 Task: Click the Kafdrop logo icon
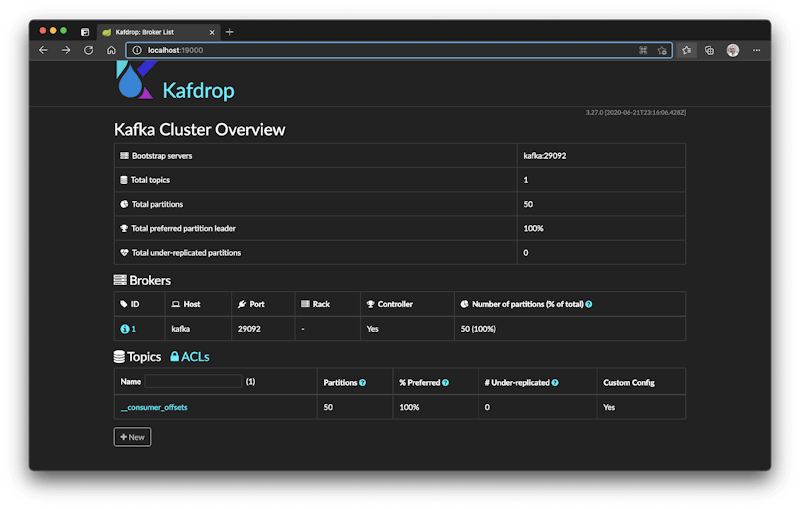pos(136,81)
